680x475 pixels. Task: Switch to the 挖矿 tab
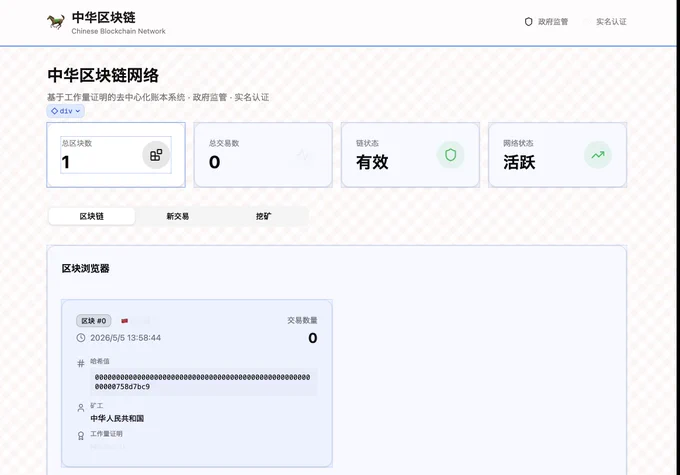tap(264, 216)
